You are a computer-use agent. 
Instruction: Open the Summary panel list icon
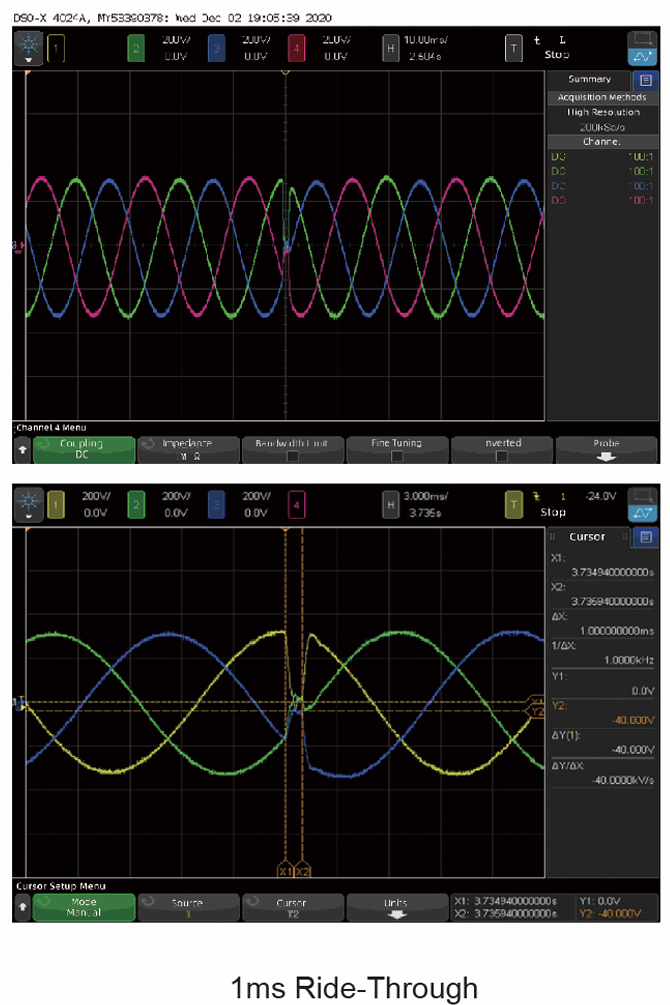pyautogui.click(x=645, y=80)
